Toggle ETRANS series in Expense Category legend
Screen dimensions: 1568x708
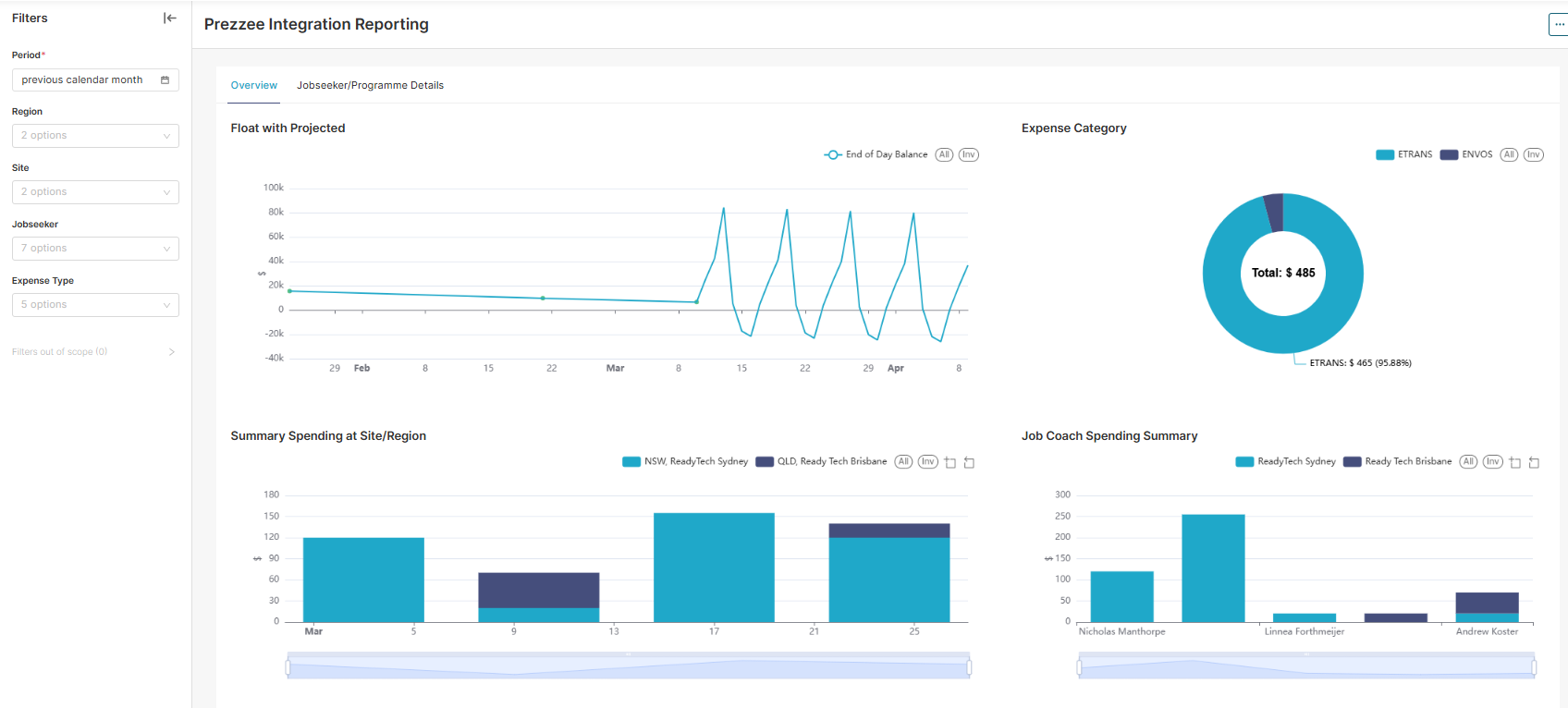click(x=1403, y=154)
